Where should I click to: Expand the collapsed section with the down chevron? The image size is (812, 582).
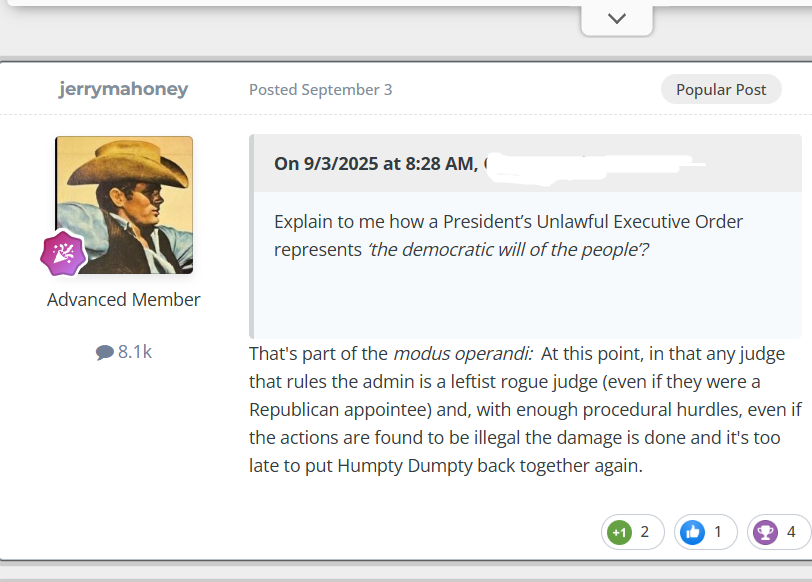click(x=617, y=18)
